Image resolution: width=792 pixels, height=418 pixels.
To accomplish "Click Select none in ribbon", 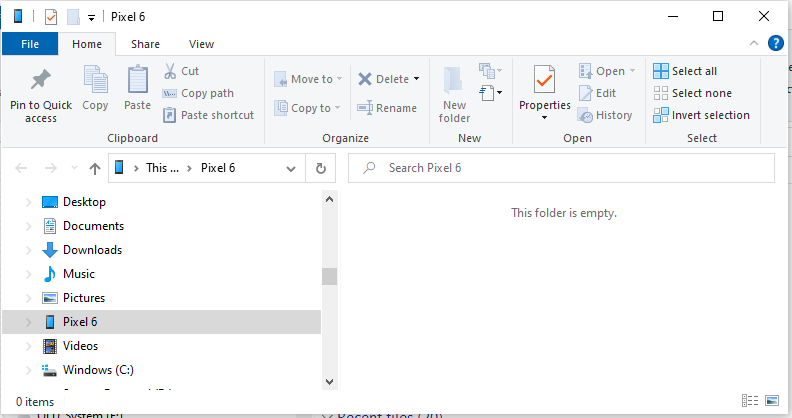I will (x=692, y=93).
